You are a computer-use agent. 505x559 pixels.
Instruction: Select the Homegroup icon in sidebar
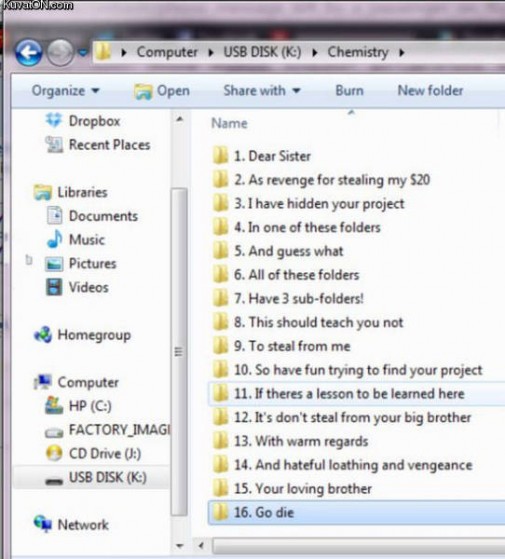point(43,335)
